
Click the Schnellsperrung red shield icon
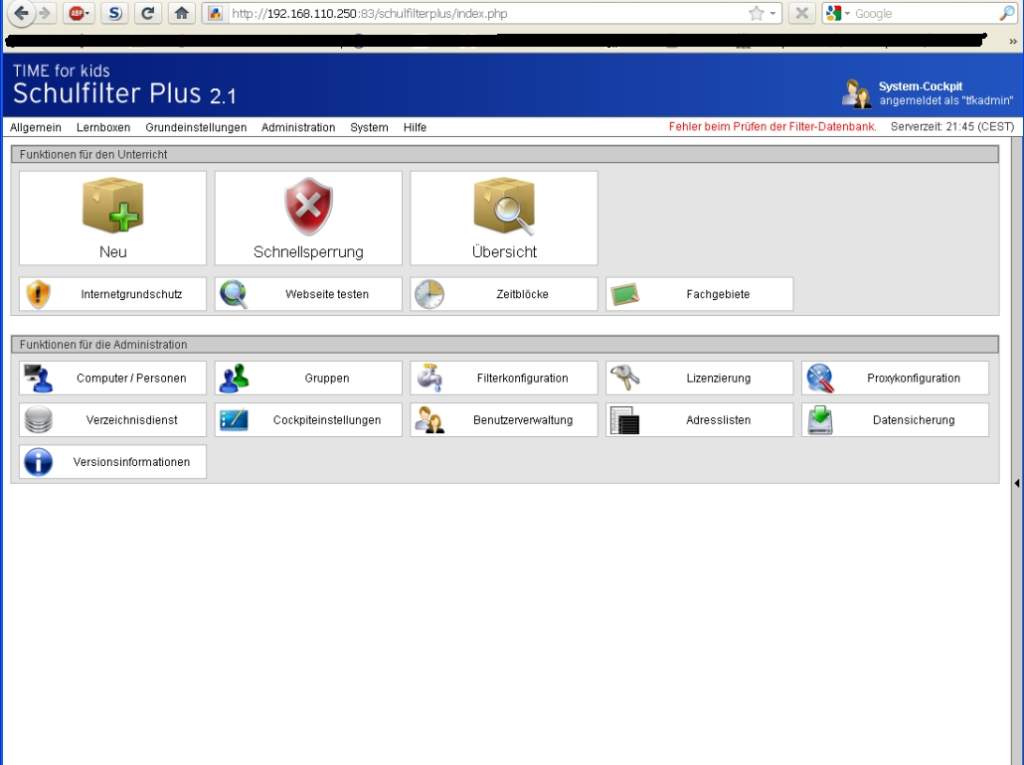coord(308,206)
